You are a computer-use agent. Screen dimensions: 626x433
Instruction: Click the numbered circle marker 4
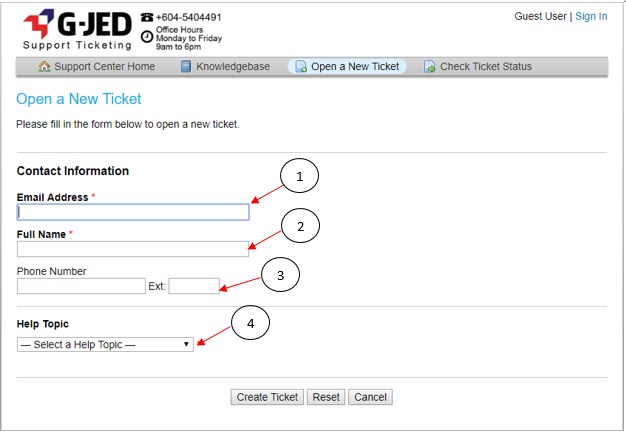click(251, 322)
